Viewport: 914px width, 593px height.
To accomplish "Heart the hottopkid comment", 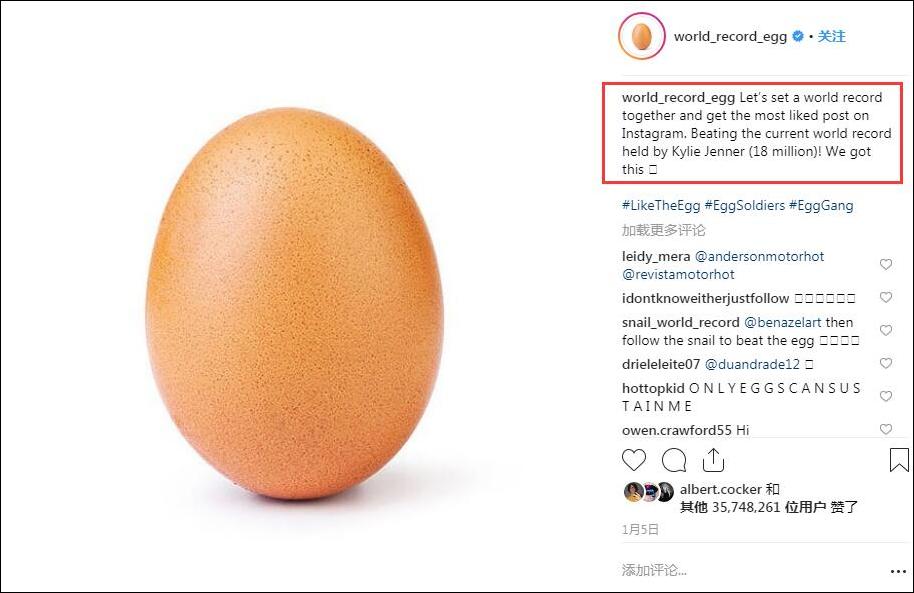I will pyautogui.click(x=886, y=397).
